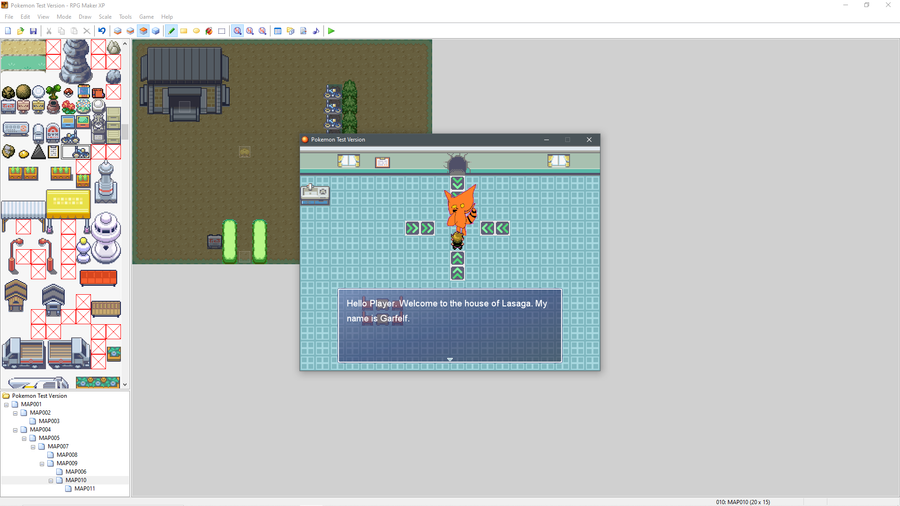Collapse the MAP004 tree node
The image size is (900, 506).
point(15,430)
